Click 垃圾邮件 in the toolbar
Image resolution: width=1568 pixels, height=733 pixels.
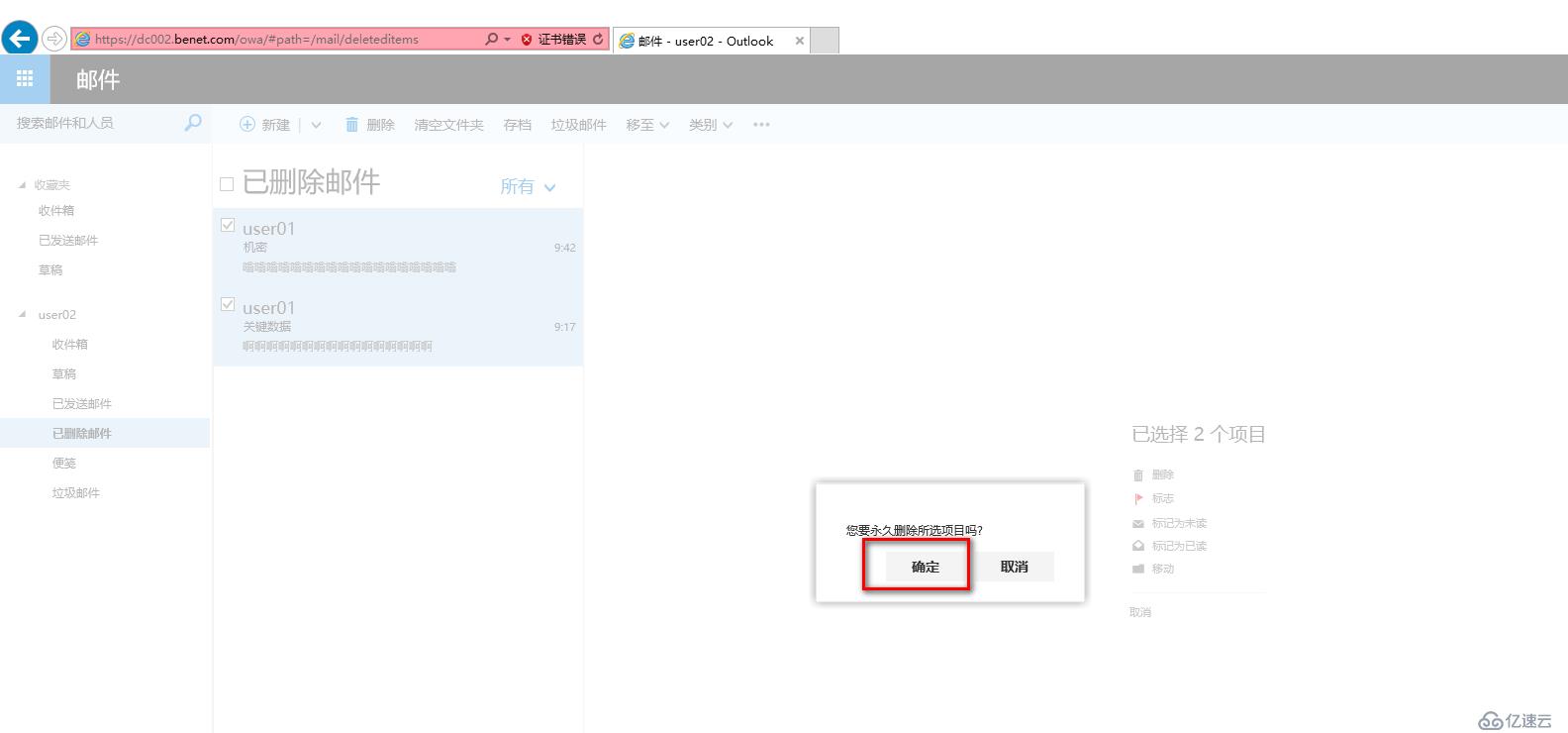pyautogui.click(x=578, y=125)
